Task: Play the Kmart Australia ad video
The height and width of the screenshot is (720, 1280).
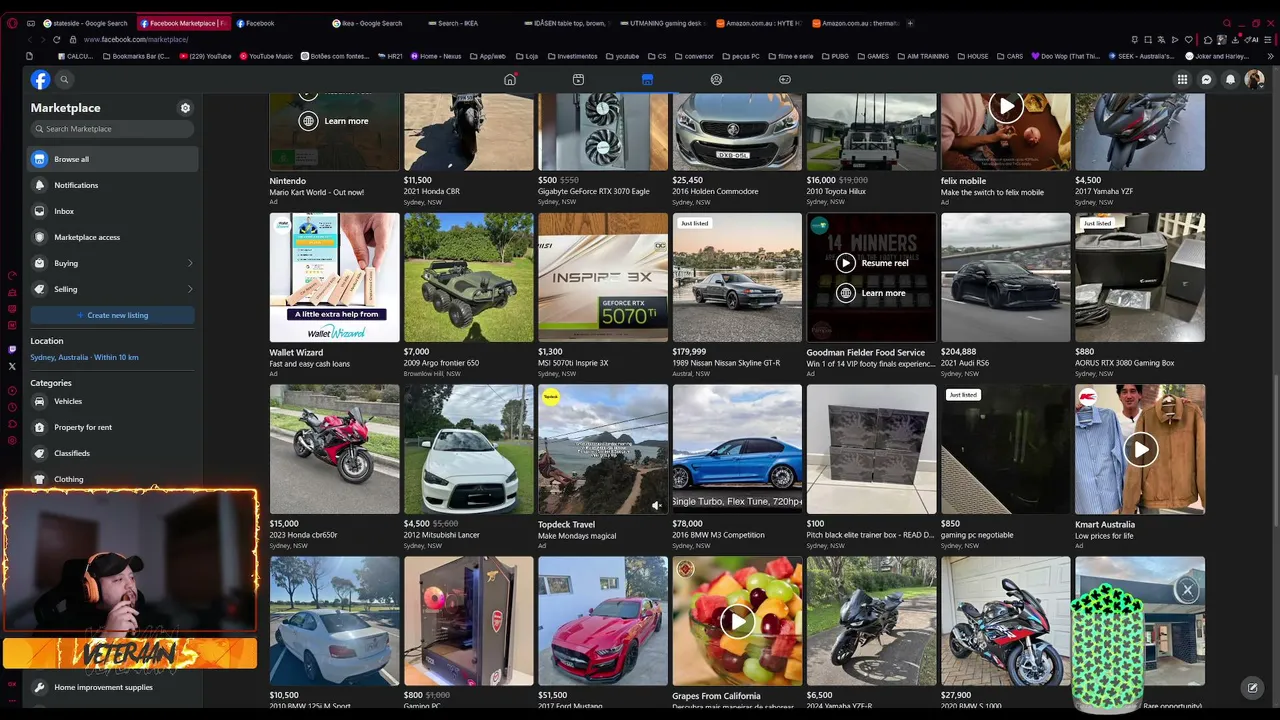Action: coord(1140,449)
